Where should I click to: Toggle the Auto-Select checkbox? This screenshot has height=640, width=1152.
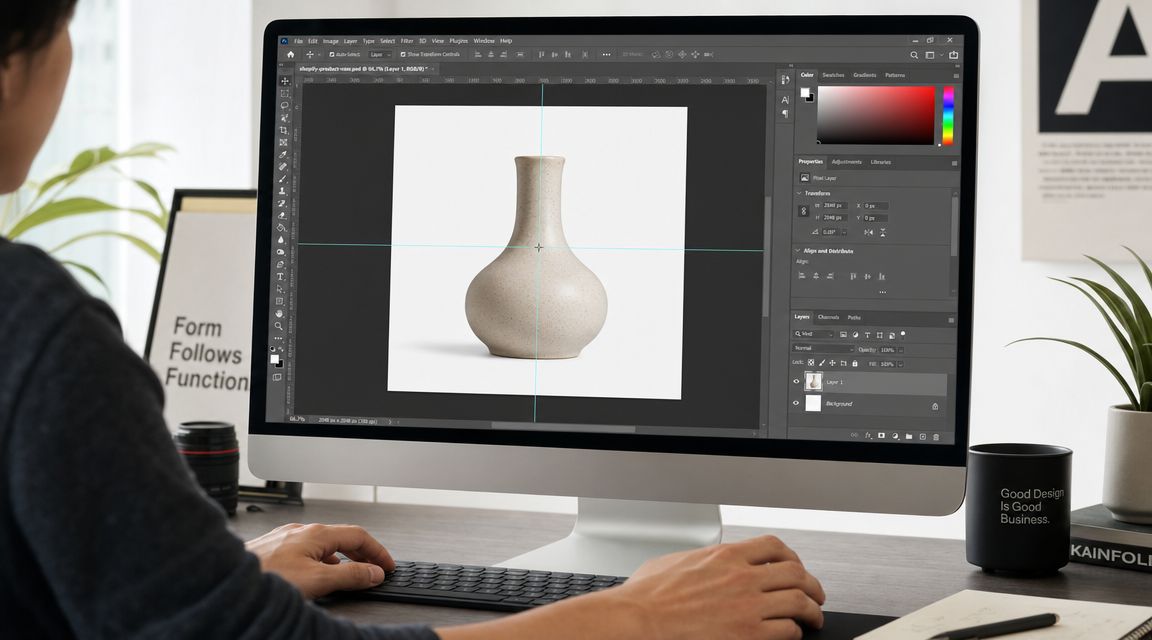point(332,54)
